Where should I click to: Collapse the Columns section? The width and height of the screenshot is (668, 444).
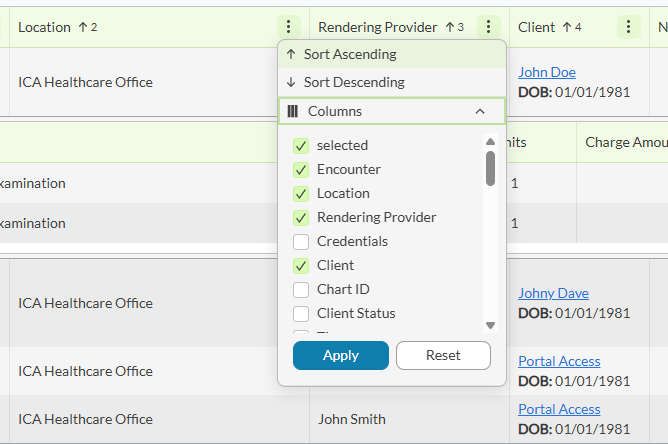(x=480, y=112)
